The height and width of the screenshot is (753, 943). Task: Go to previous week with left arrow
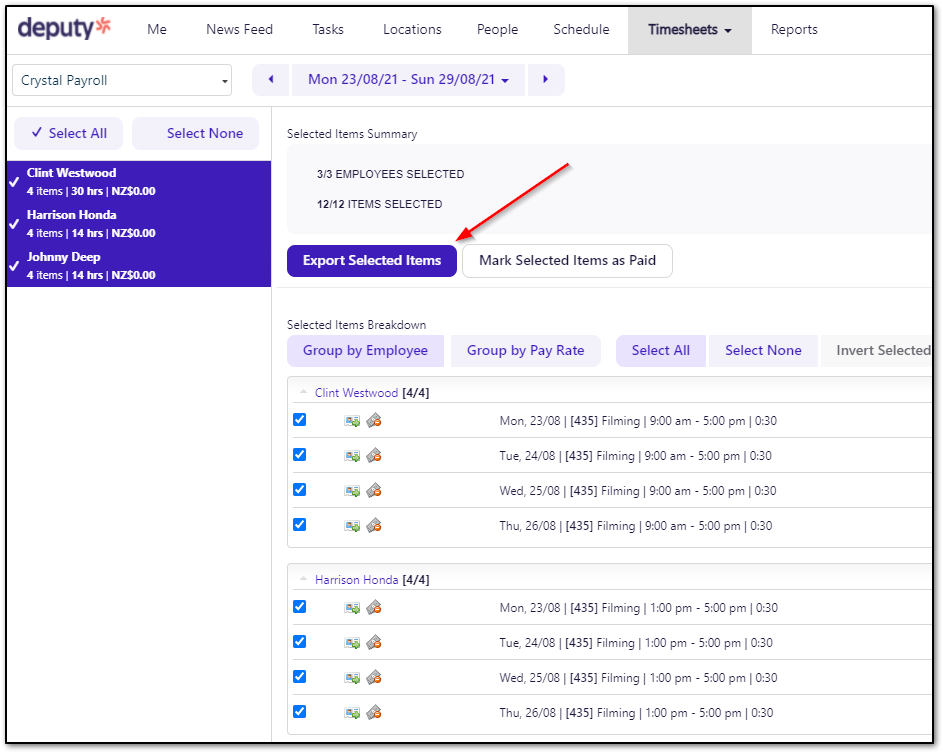271,79
